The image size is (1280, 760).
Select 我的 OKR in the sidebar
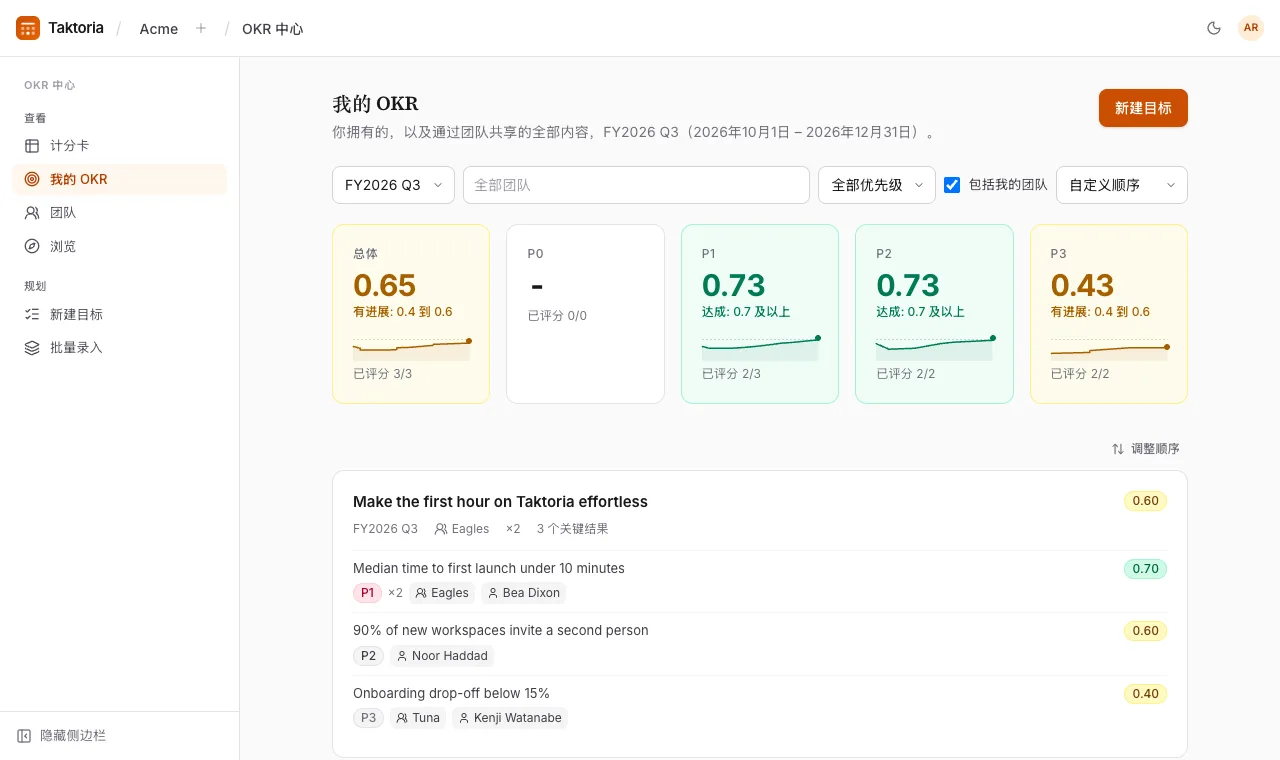click(x=120, y=180)
